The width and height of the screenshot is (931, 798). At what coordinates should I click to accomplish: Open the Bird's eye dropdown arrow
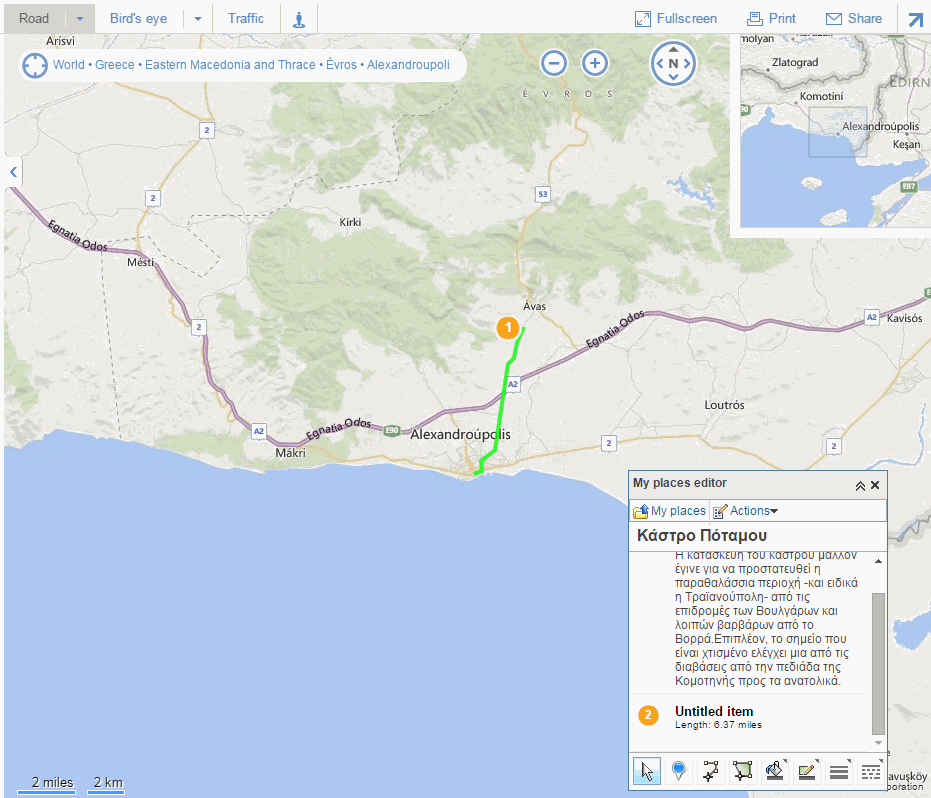[x=198, y=19]
